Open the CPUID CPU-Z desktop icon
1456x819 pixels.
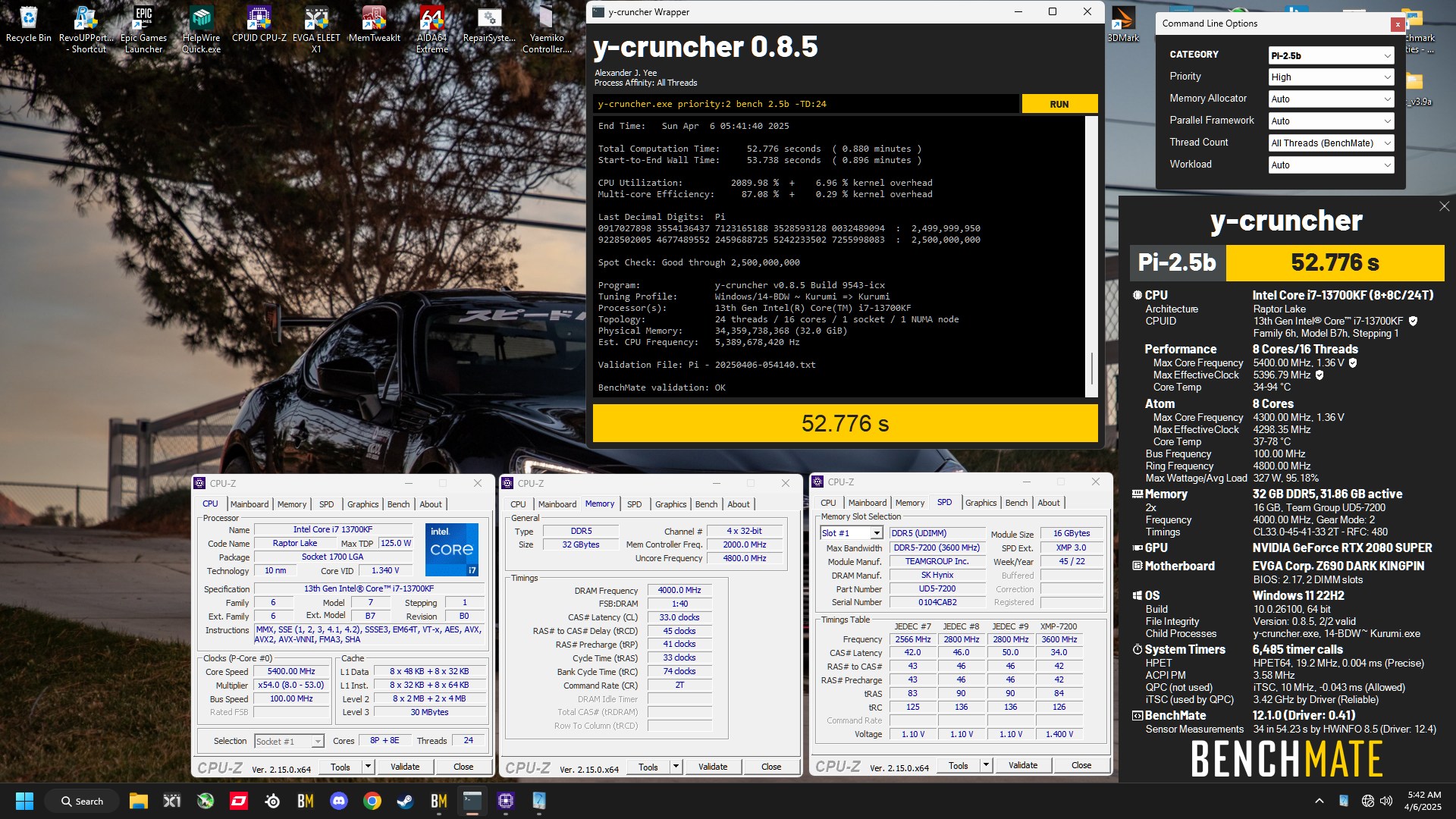(x=259, y=25)
